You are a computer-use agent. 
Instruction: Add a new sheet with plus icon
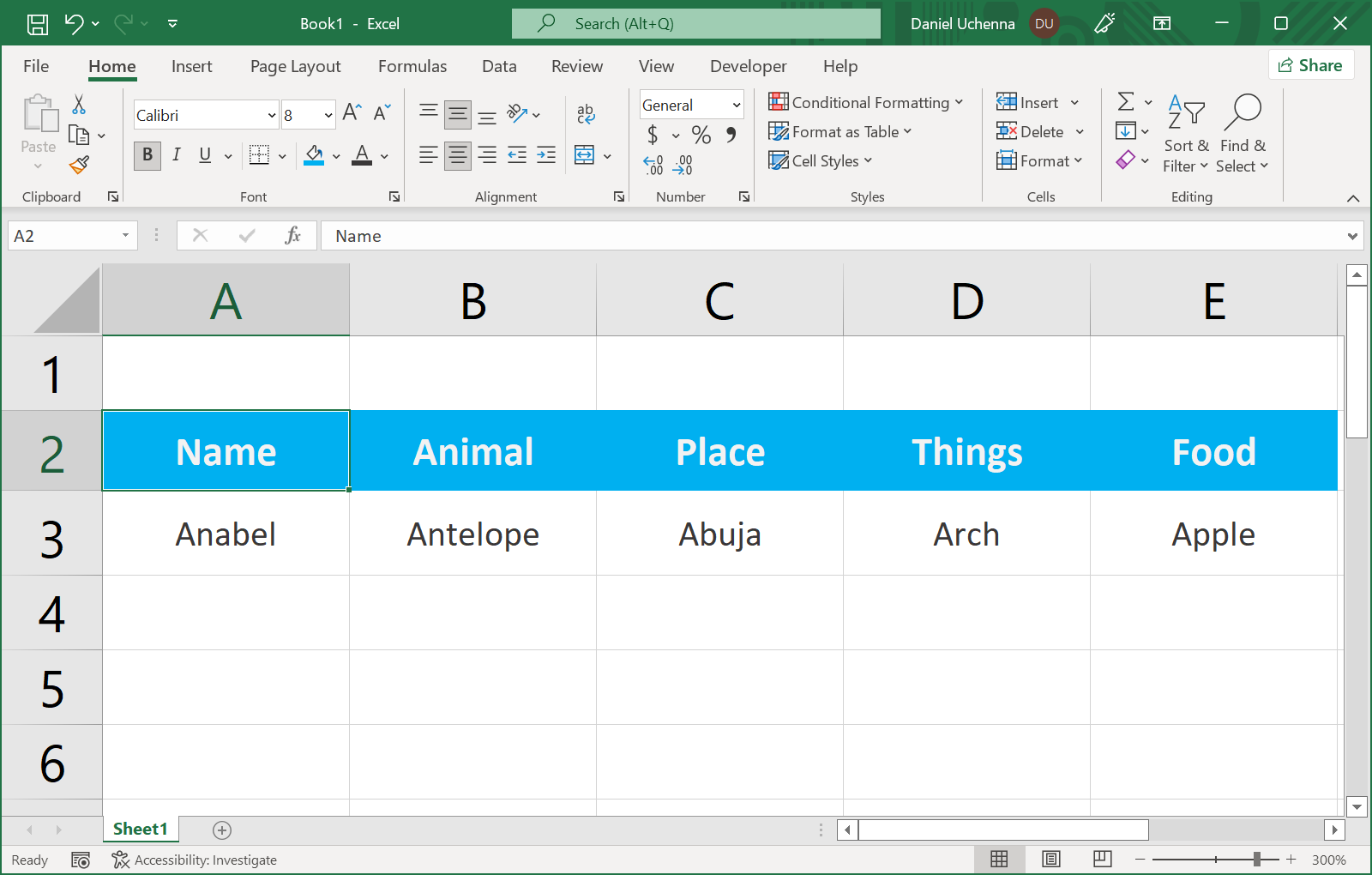pos(222,830)
